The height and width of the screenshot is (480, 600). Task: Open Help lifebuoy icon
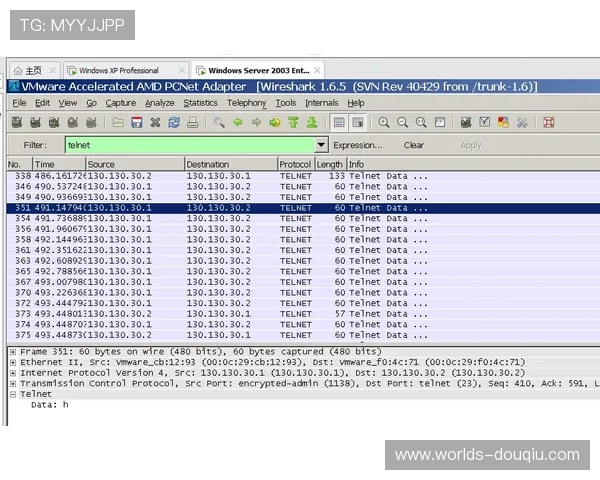click(549, 122)
